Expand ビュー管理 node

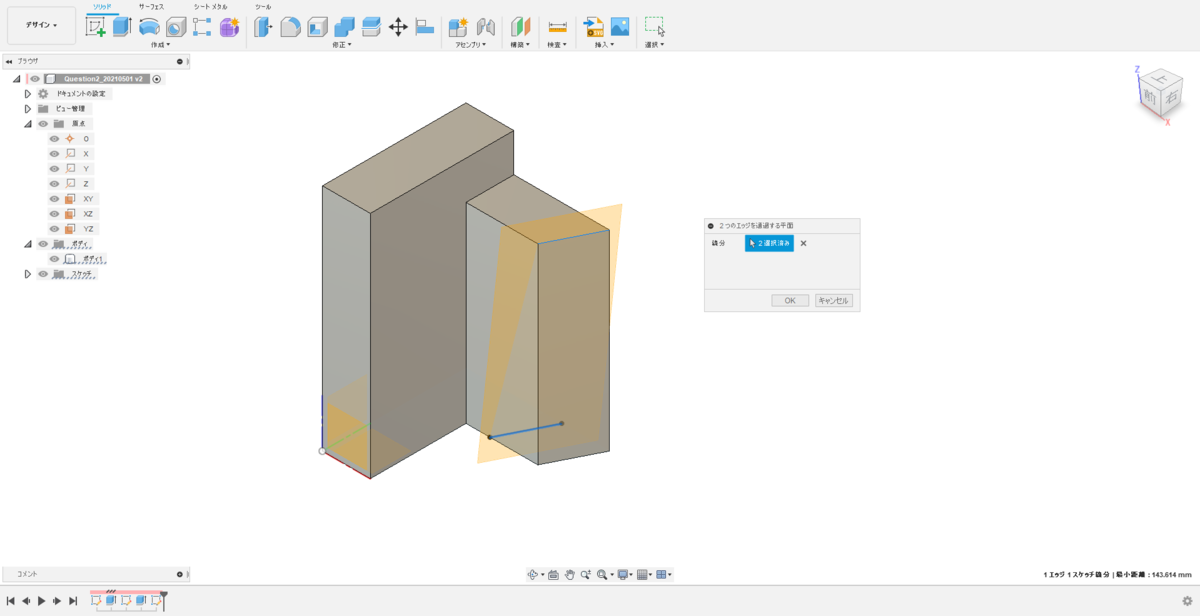[x=28, y=109]
